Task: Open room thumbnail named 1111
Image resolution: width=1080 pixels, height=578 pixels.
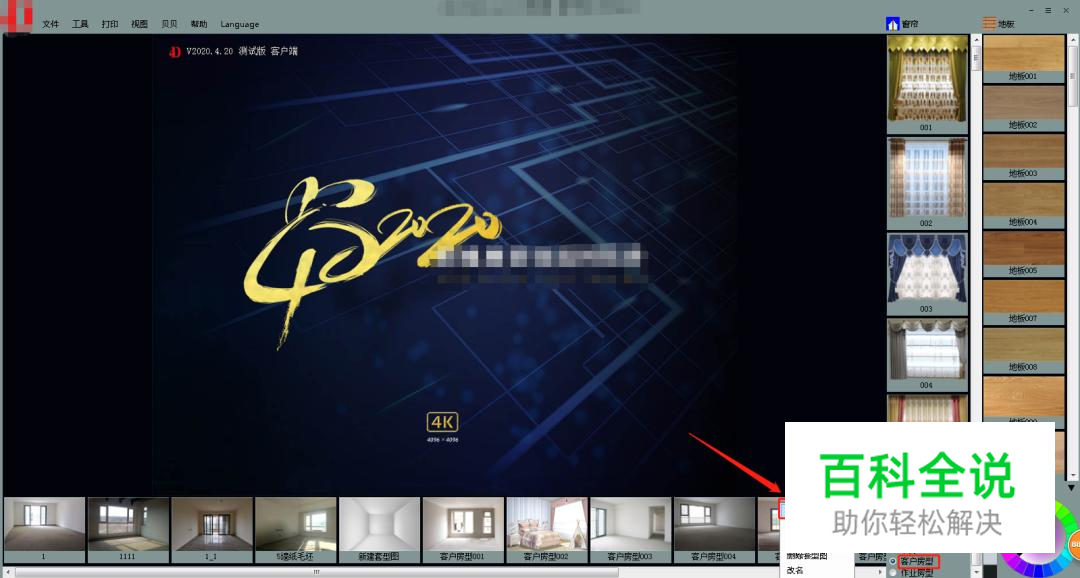Action: (x=128, y=529)
